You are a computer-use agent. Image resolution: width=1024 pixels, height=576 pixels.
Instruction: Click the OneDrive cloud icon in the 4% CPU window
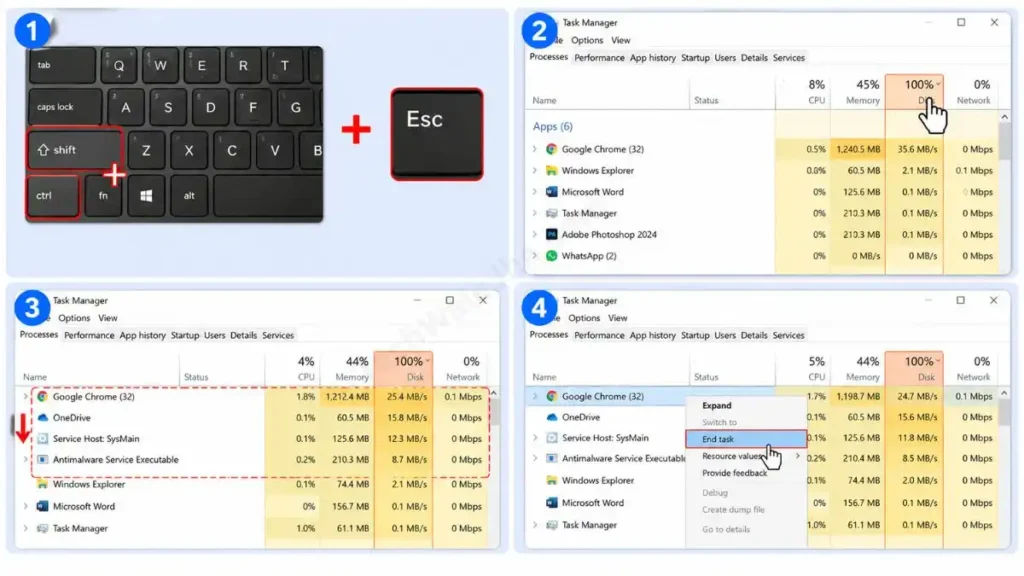[42, 417]
